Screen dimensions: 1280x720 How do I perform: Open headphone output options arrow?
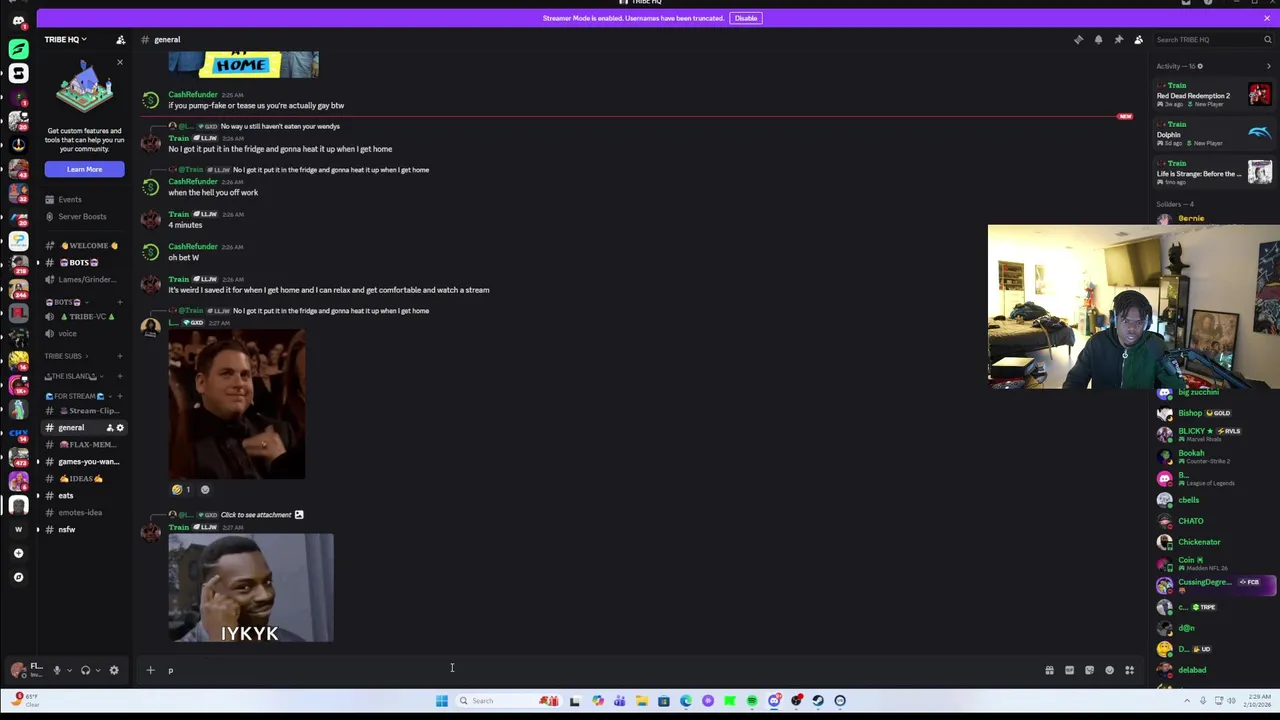97,670
